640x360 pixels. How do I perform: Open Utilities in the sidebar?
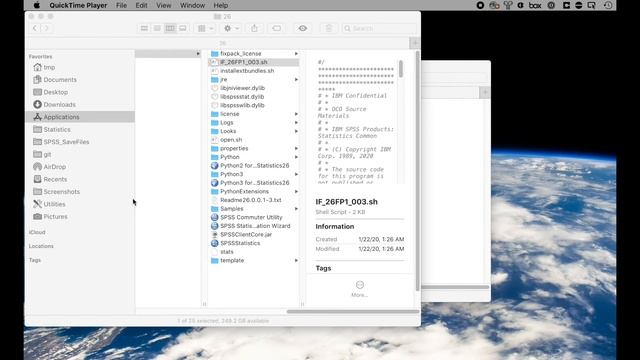[54, 204]
